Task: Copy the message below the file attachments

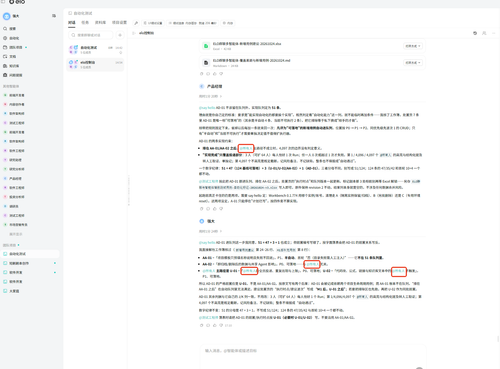Action: 201,74
